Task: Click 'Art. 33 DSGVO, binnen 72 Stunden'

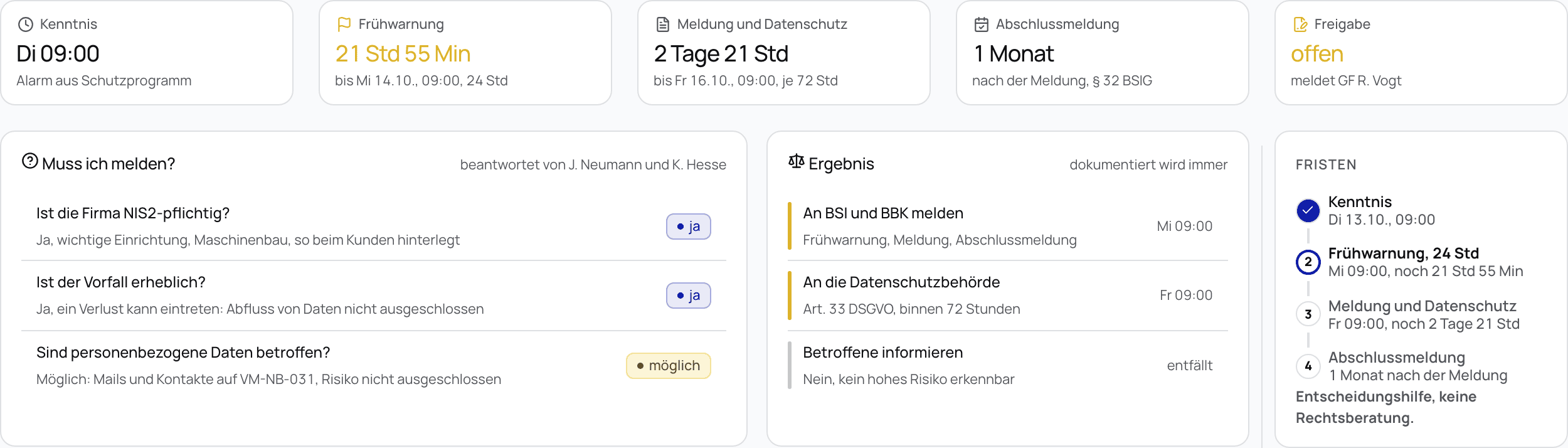Action: pos(911,309)
